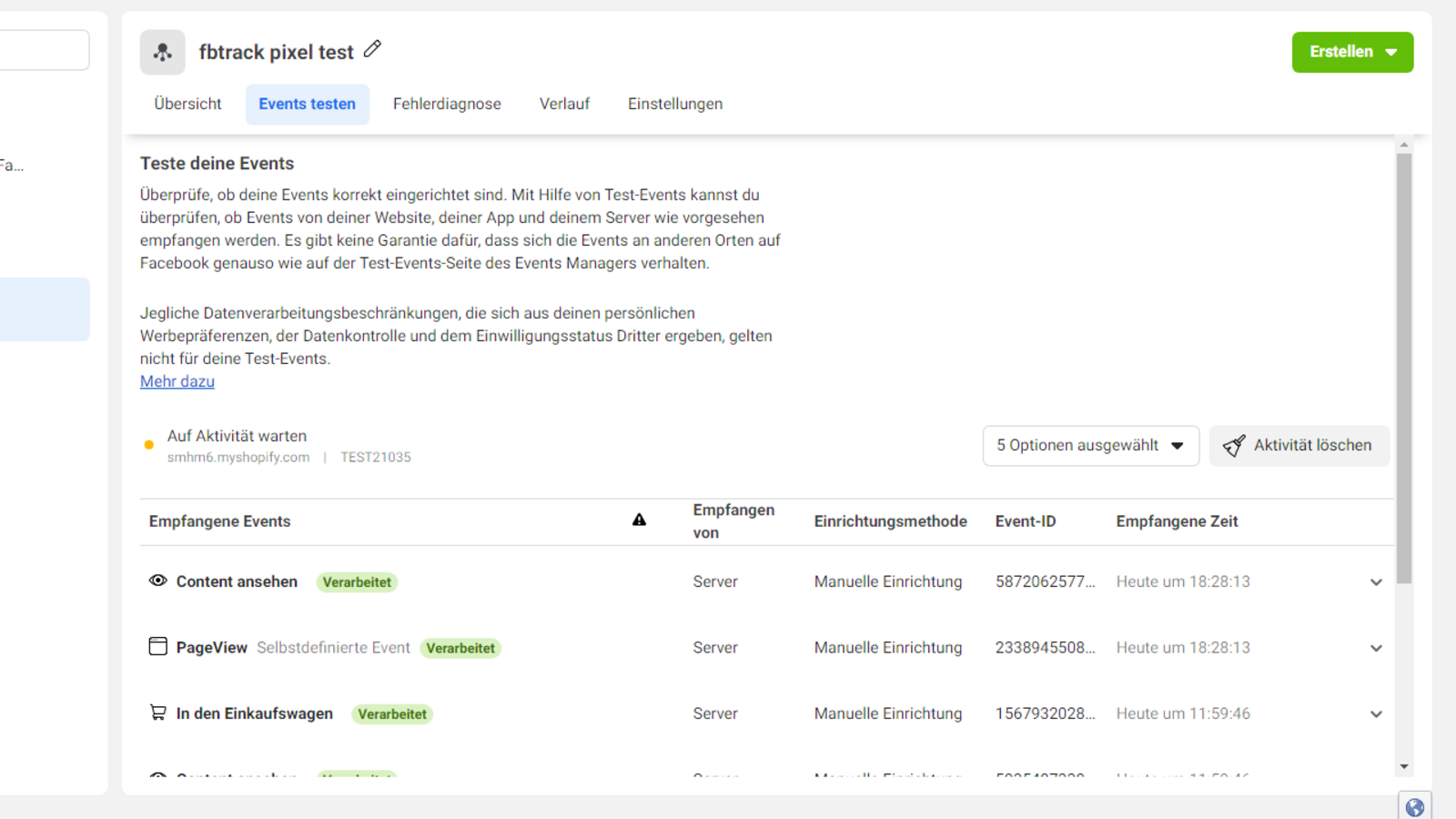Open the Fehlerdiagnose tab
Viewport: 1456px width, 819px height.
447,104
